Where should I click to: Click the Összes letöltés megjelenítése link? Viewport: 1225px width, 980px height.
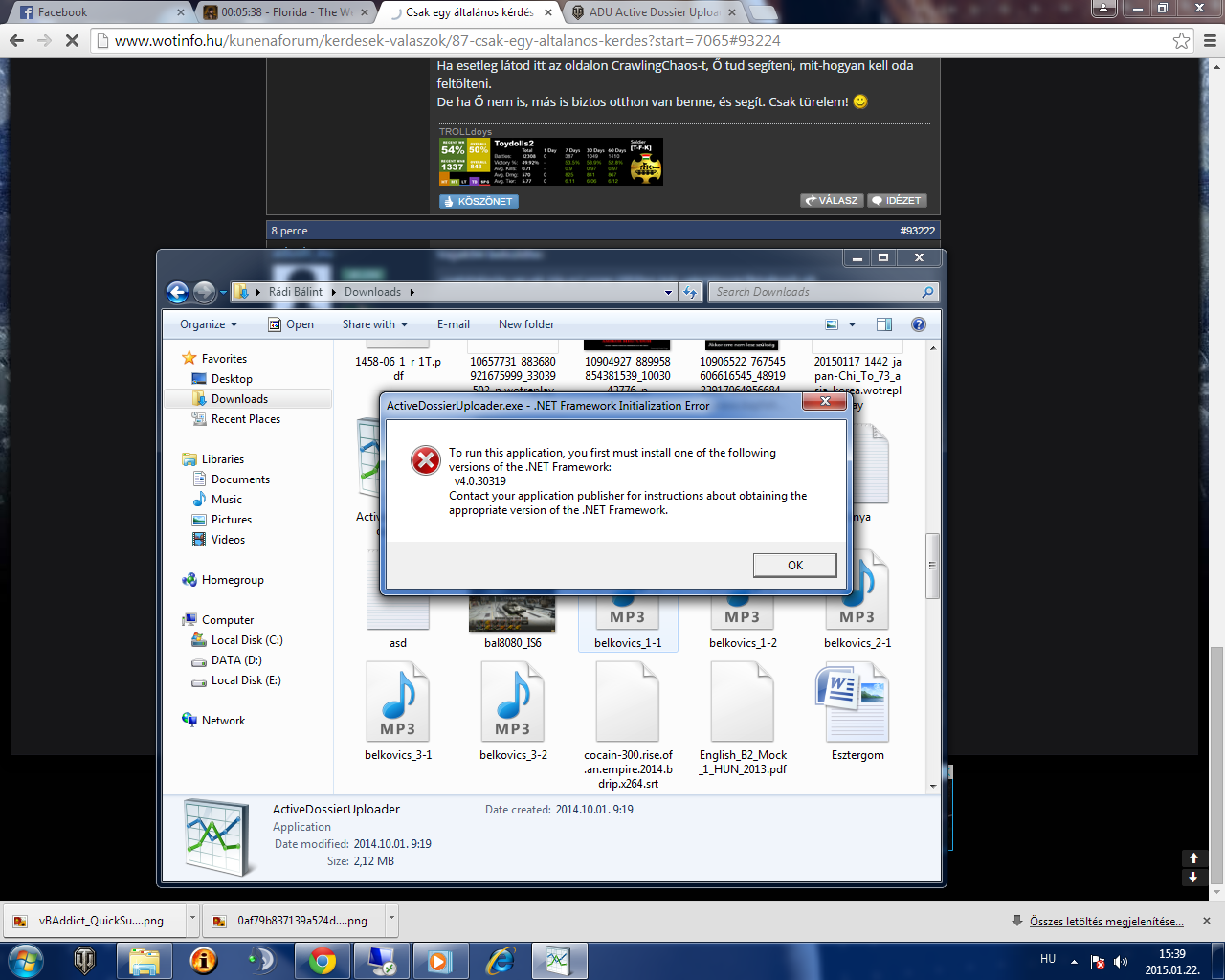pos(1106,921)
